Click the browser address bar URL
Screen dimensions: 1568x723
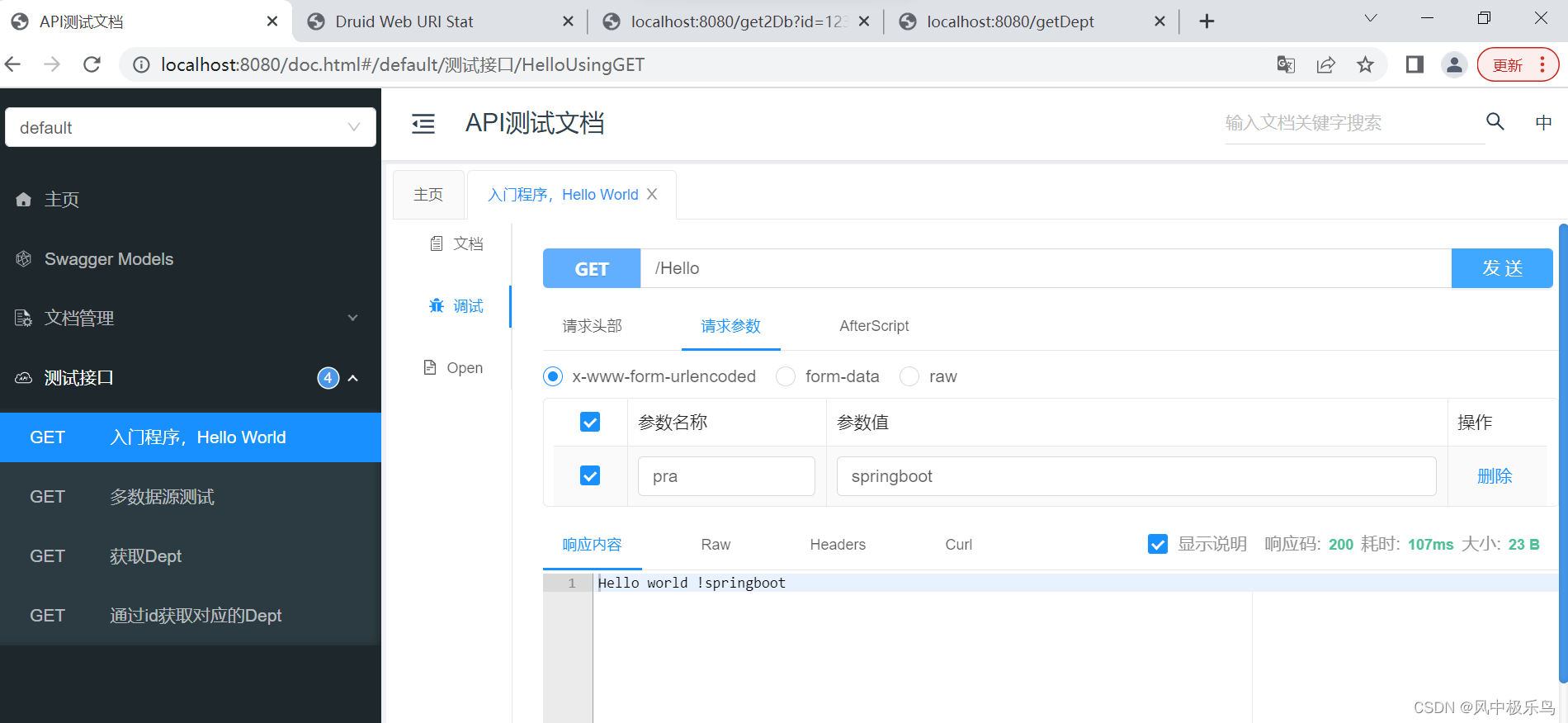(x=403, y=64)
